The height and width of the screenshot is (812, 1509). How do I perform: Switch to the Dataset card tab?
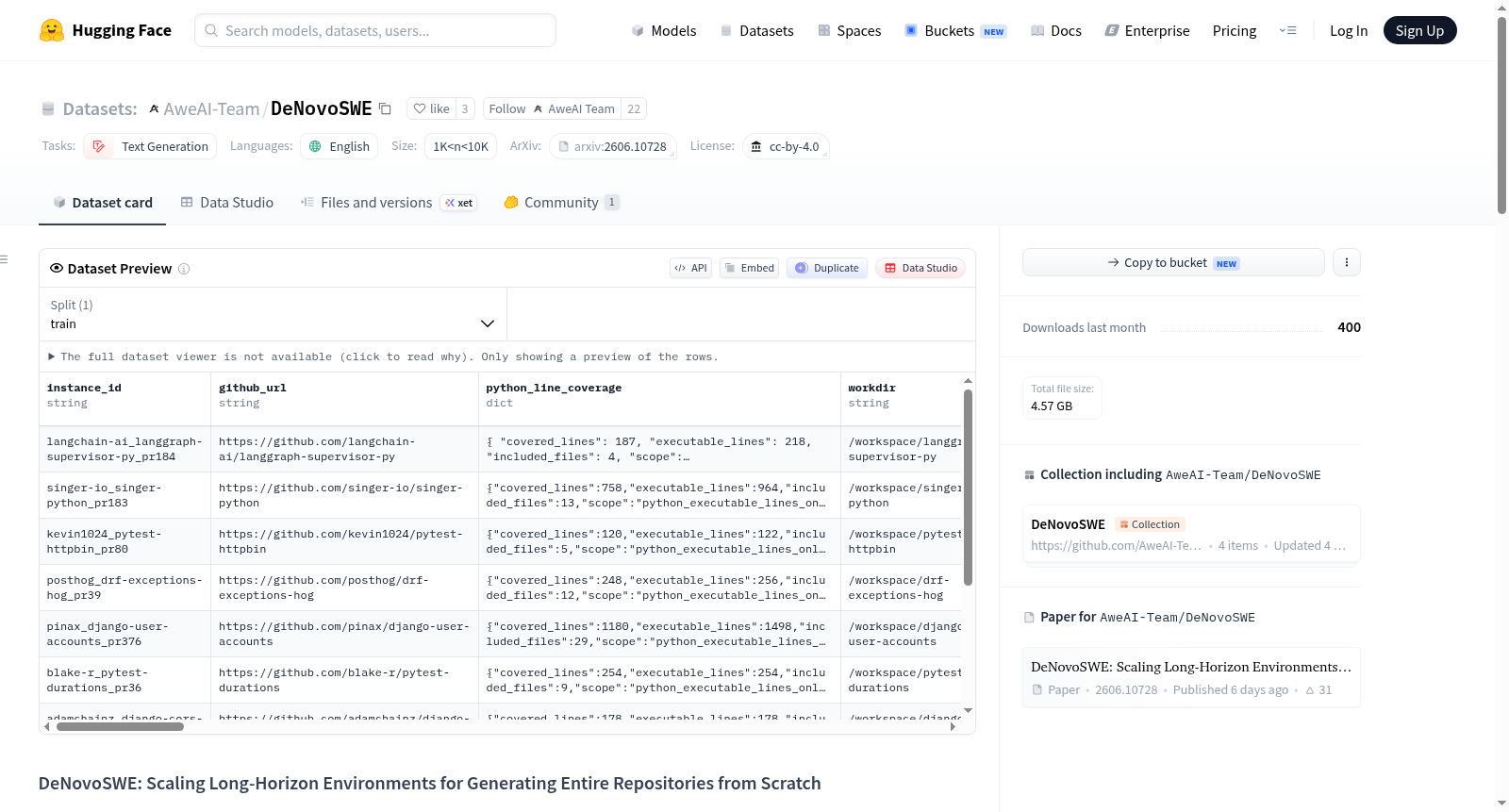[102, 203]
